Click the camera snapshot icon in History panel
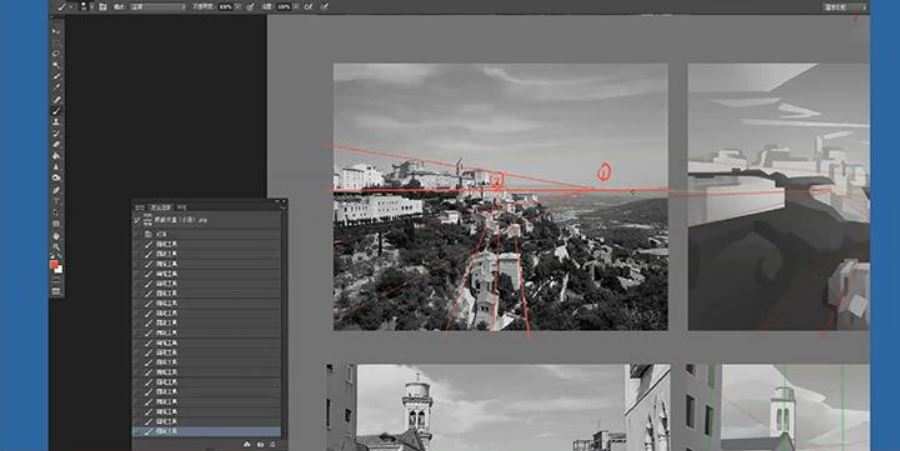 click(x=260, y=443)
